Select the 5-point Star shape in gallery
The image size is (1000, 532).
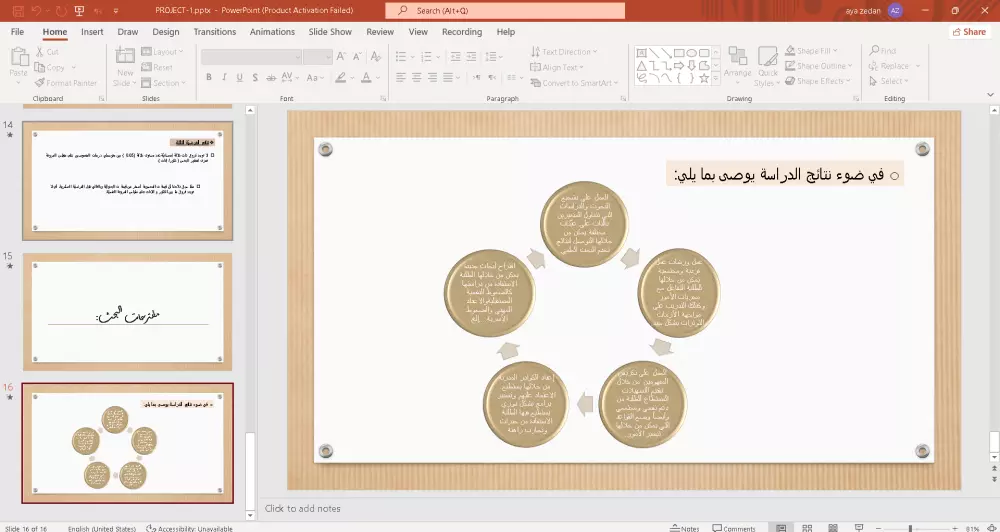(704, 78)
